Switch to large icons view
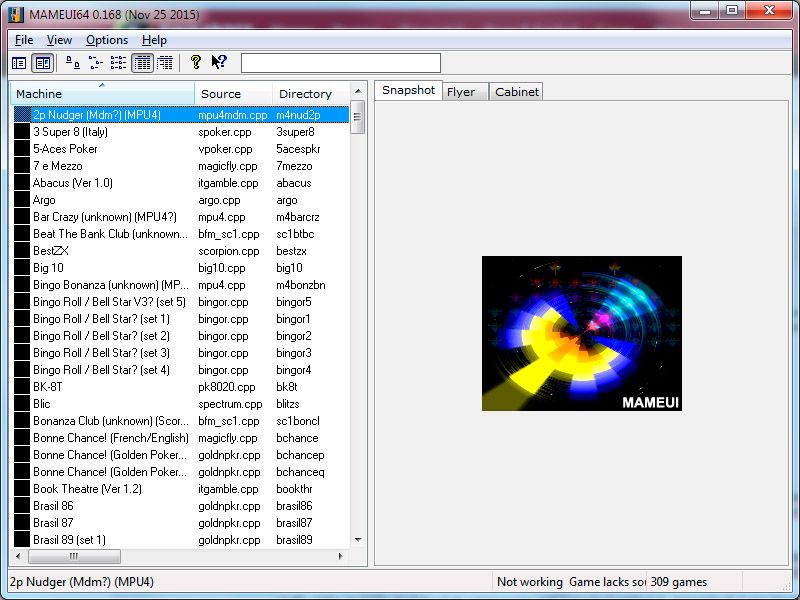The height and width of the screenshot is (600, 800). (73, 63)
